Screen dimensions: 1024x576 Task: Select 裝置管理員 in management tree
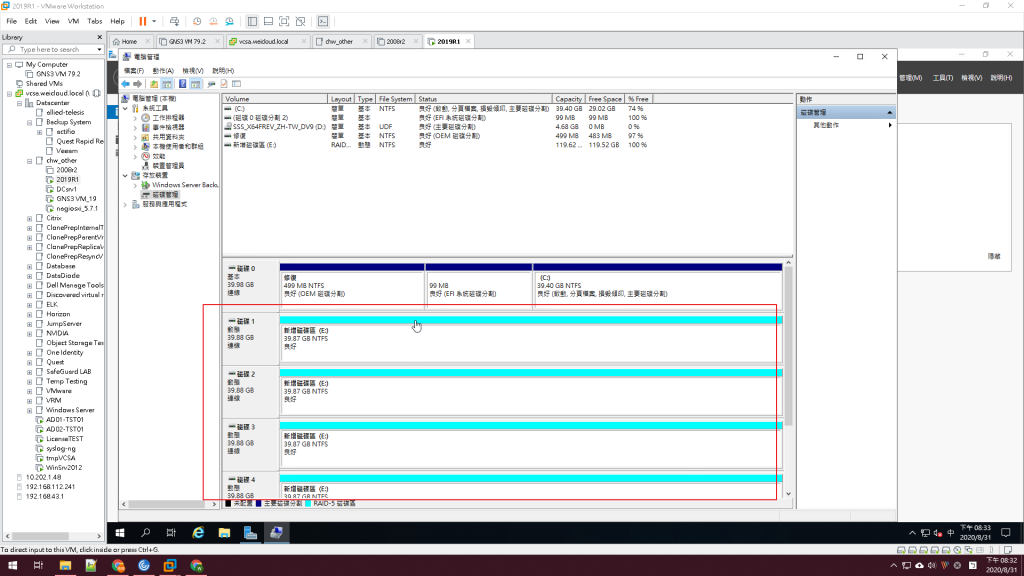point(168,166)
